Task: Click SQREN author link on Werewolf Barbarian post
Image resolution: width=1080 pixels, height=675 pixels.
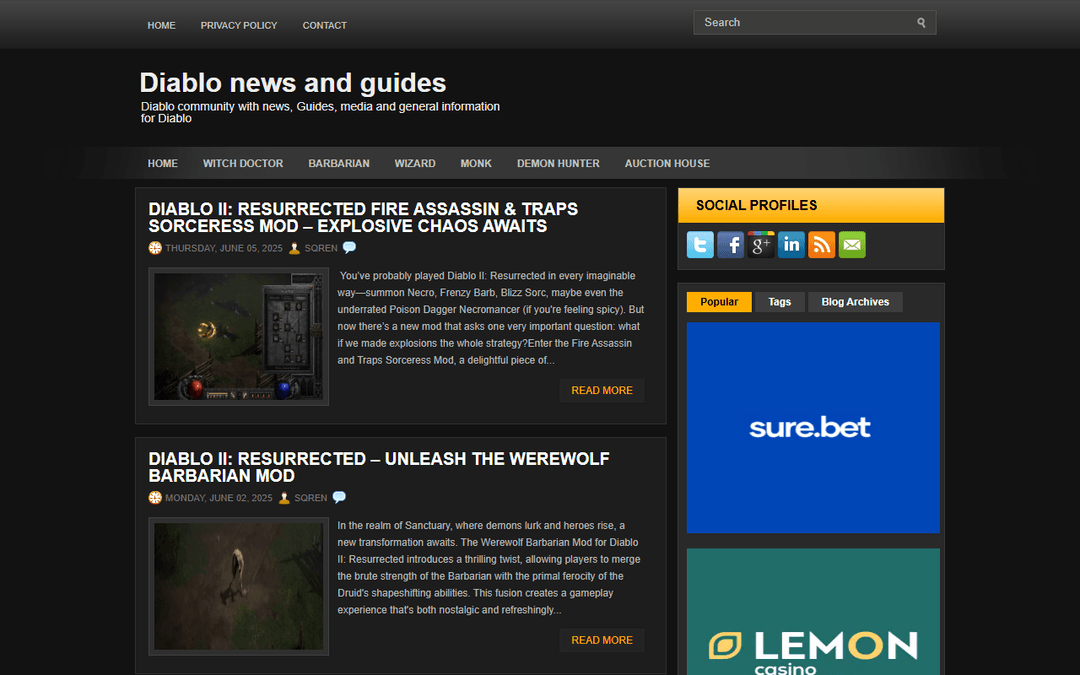Action: point(311,497)
